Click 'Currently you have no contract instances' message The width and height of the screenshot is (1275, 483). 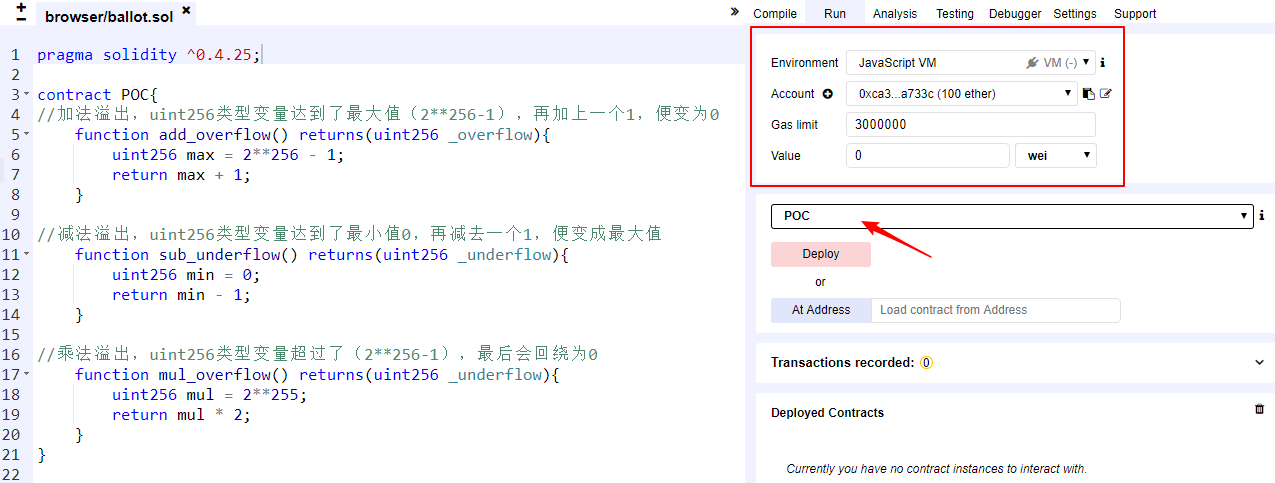[936, 469]
